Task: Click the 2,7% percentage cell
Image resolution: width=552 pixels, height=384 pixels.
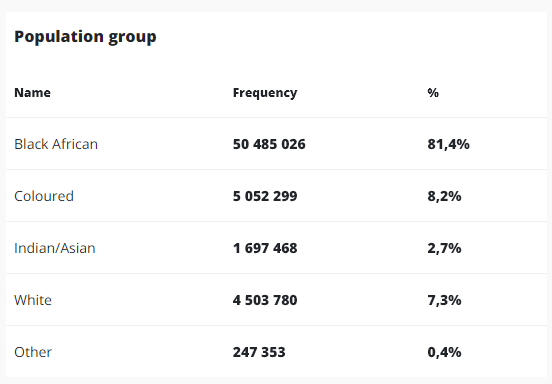Action: coord(444,248)
